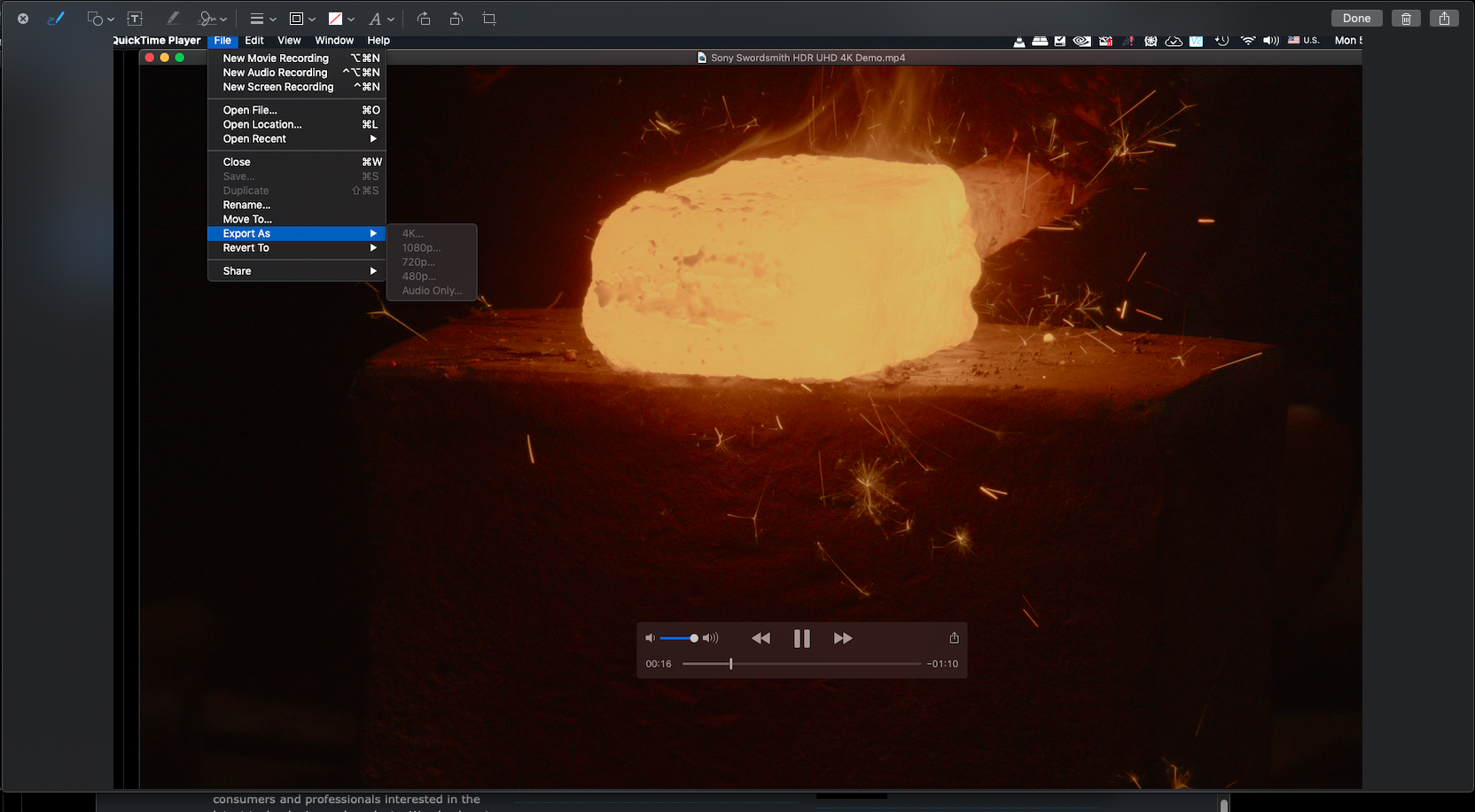Viewport: 1475px width, 812px height.
Task: Pause the video playback
Action: click(801, 638)
